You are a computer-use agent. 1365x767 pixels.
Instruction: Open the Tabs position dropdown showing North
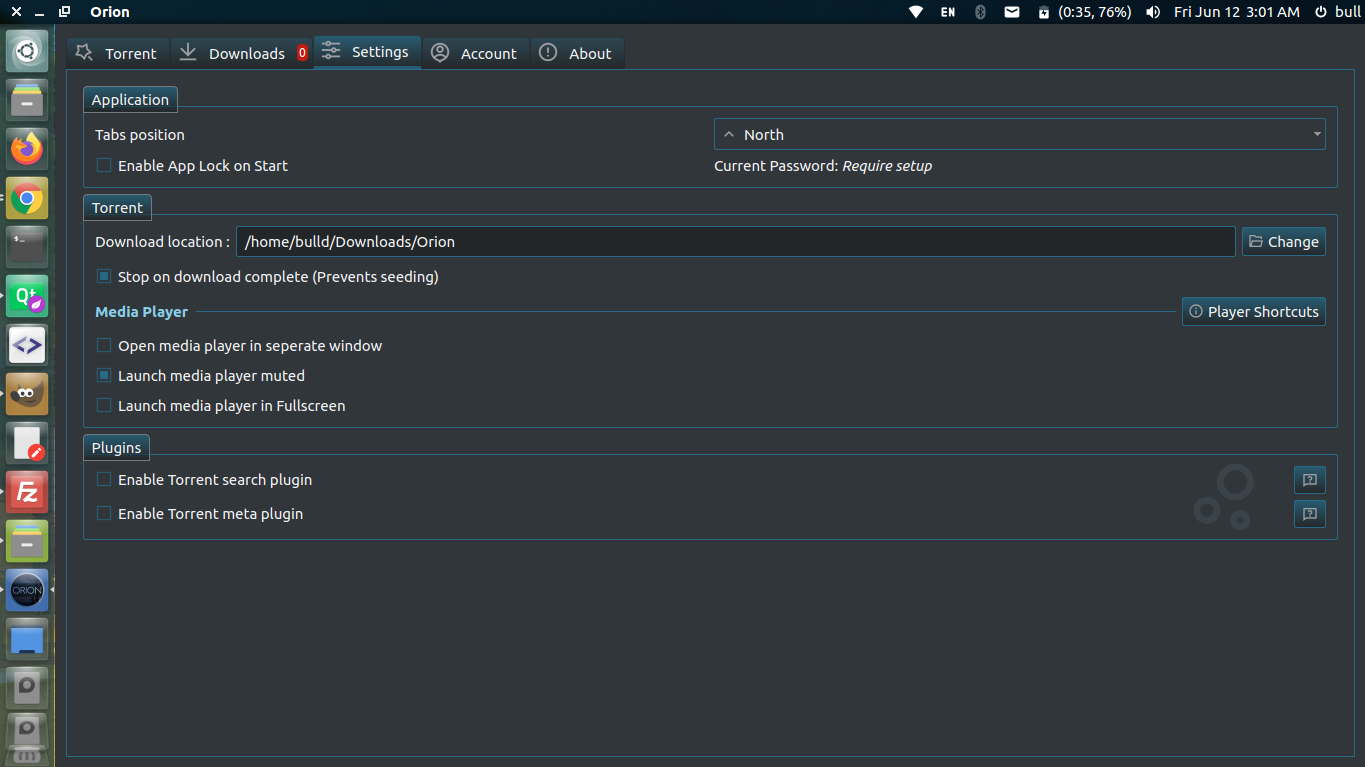[x=1019, y=133]
